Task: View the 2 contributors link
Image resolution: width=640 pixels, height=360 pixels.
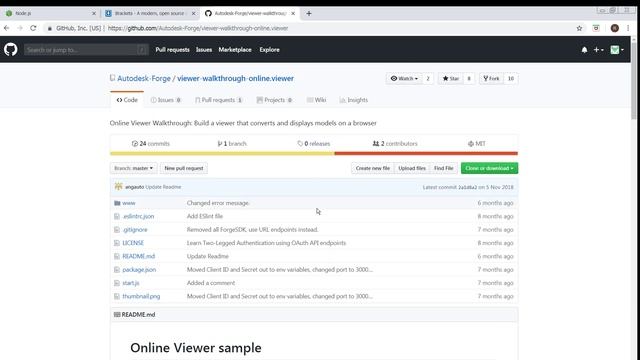Action: [395, 144]
